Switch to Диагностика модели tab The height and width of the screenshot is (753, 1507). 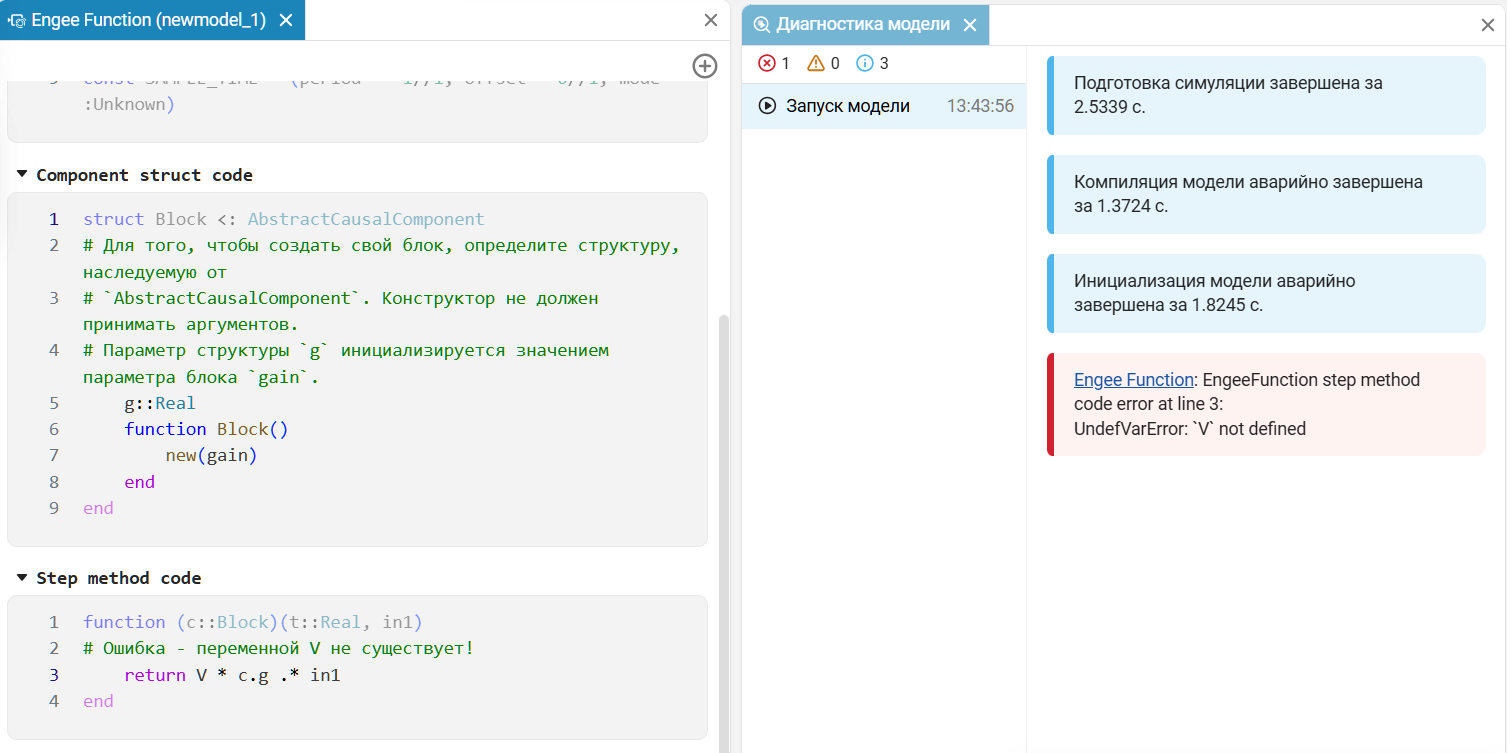(x=864, y=25)
